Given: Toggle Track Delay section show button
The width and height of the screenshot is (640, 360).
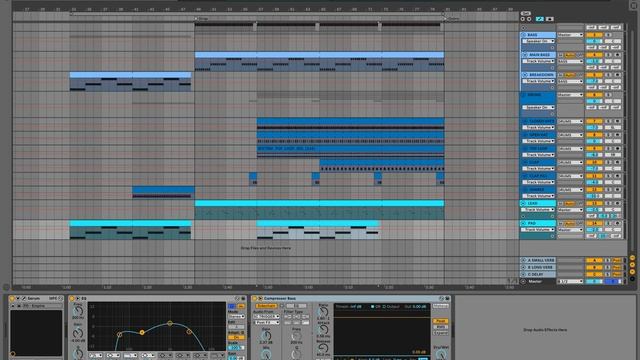Looking at the screenshot, I should coord(632,279).
